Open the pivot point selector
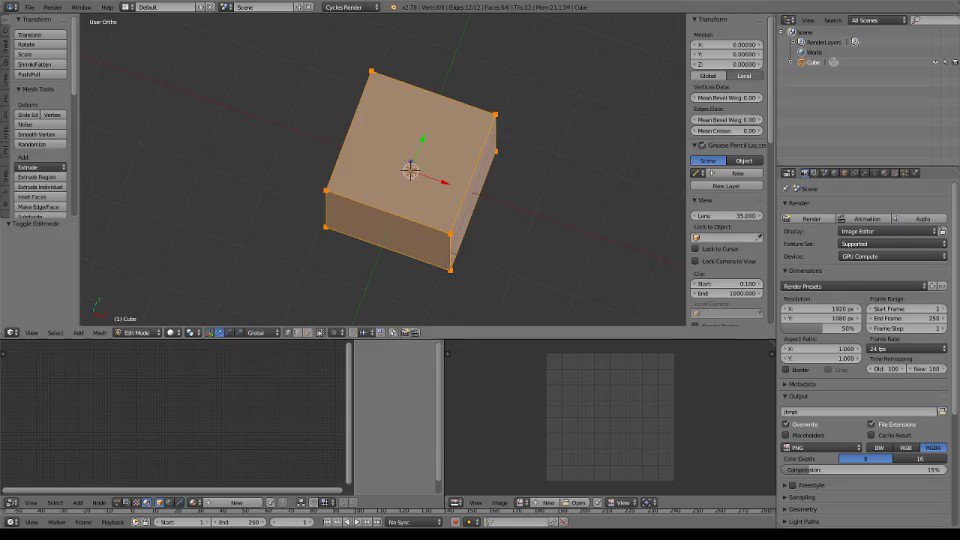The image size is (960, 540). pyautogui.click(x=193, y=332)
